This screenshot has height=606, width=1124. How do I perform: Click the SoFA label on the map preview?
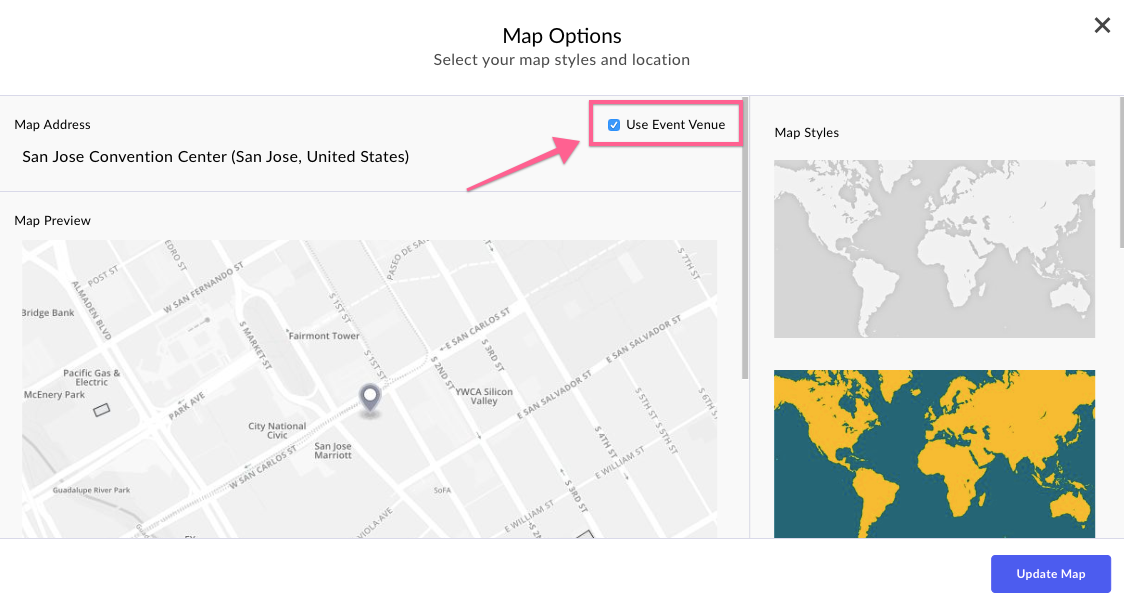(x=442, y=491)
